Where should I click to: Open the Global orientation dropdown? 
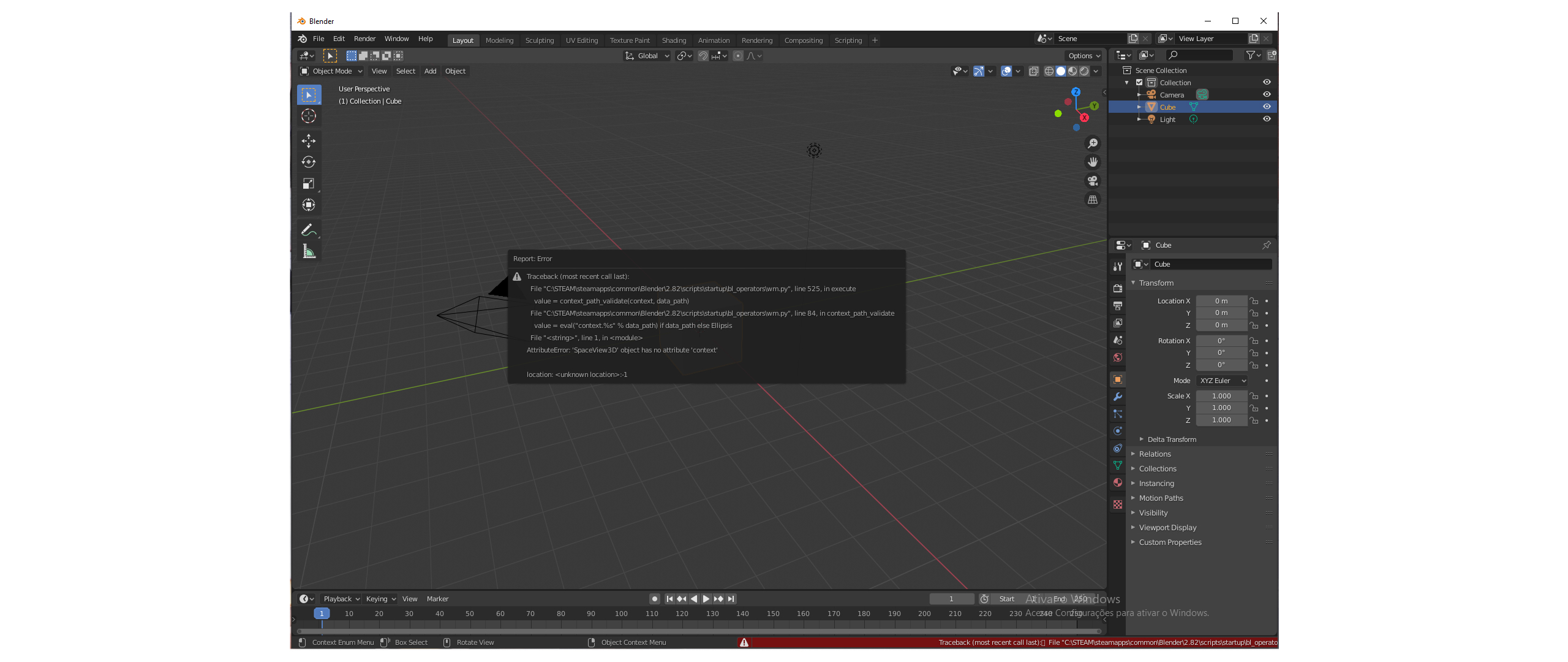pos(647,56)
